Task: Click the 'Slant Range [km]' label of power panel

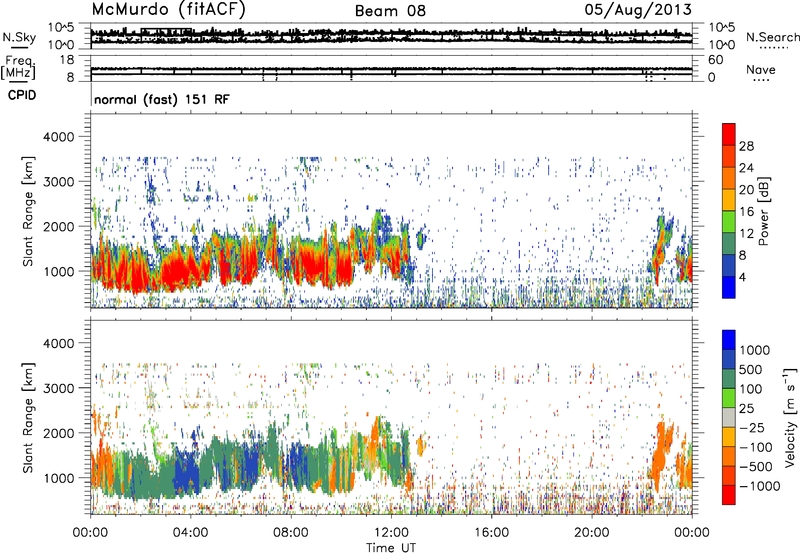Action: [29, 211]
